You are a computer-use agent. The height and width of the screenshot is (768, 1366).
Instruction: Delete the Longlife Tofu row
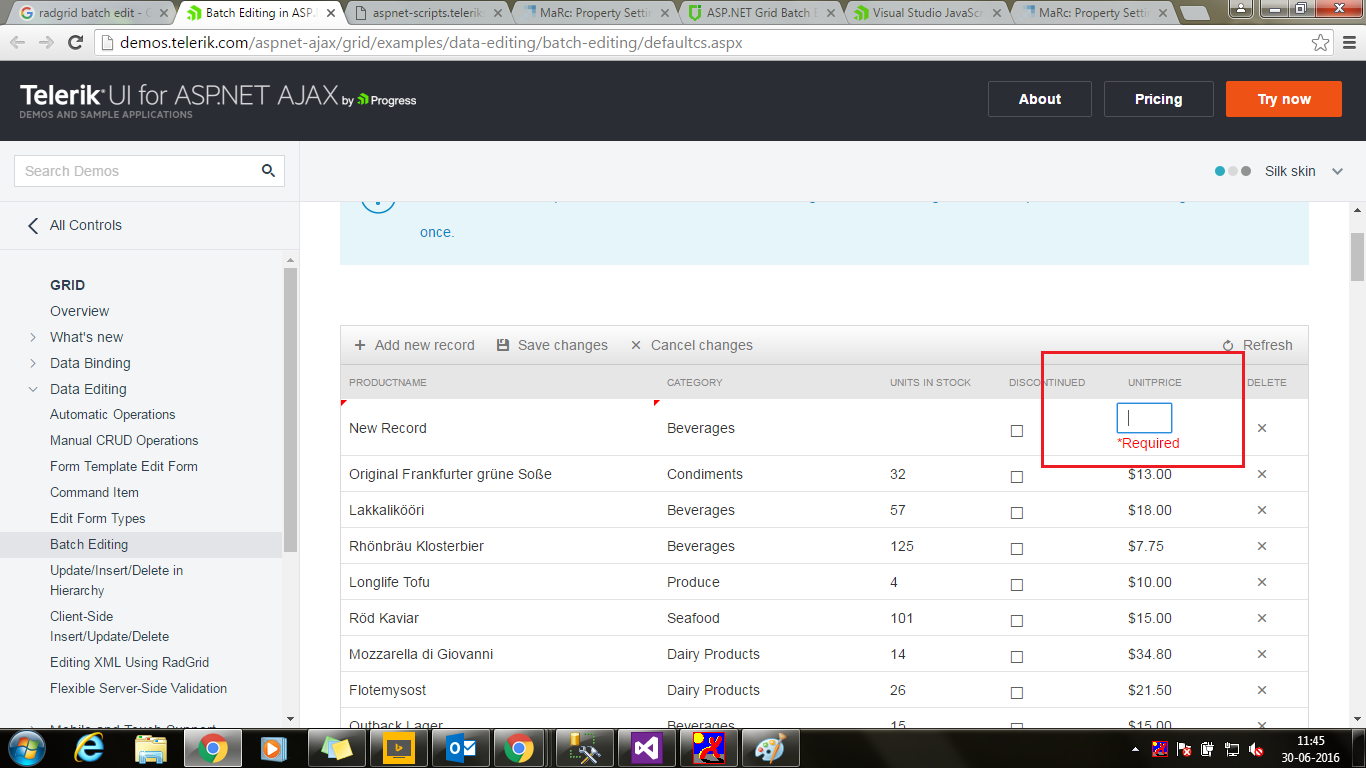point(1262,582)
